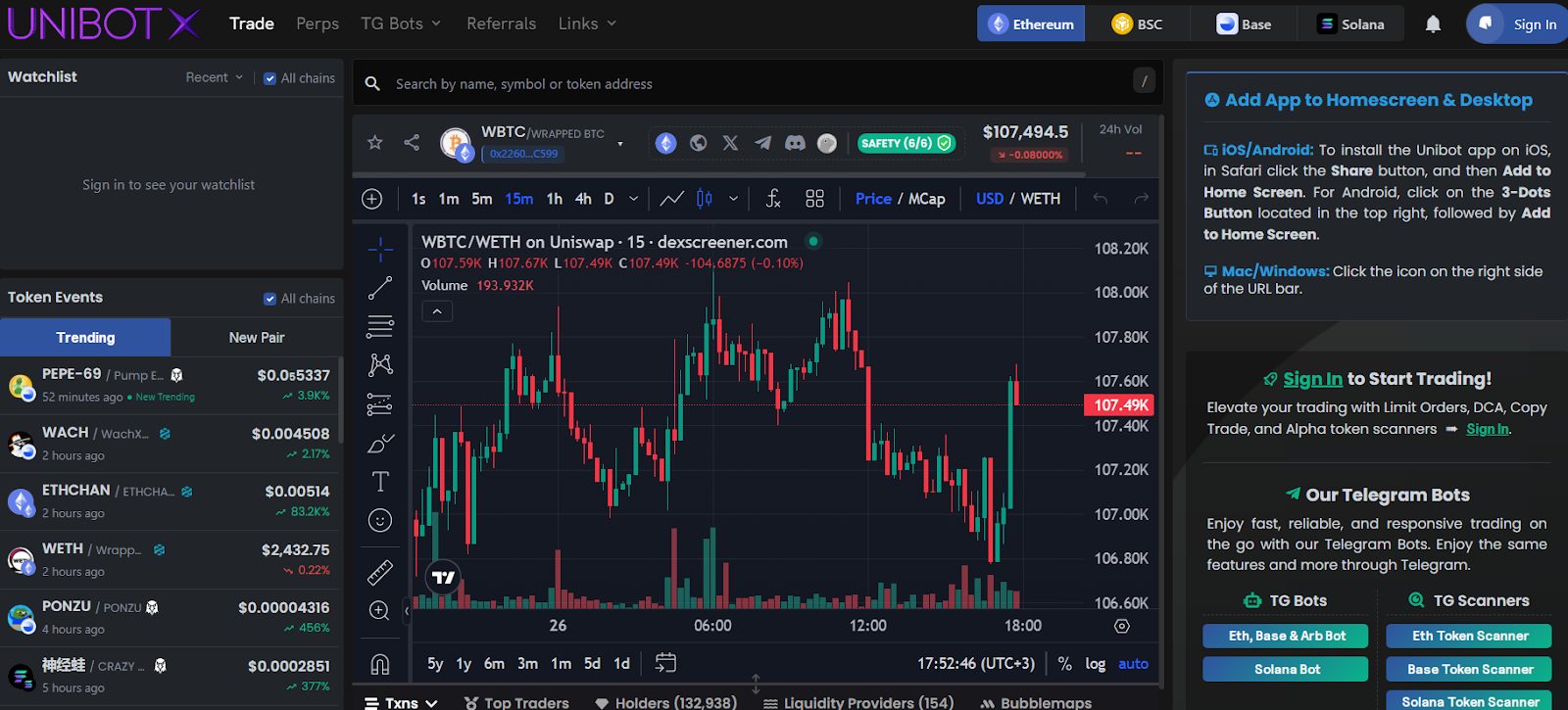Open the Ethereum explorer icon for WBTC

click(666, 143)
